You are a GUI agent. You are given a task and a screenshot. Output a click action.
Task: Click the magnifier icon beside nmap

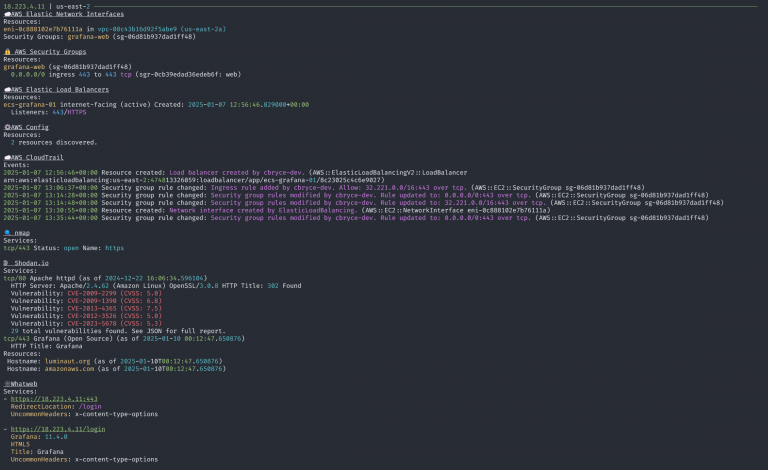pos(7,233)
